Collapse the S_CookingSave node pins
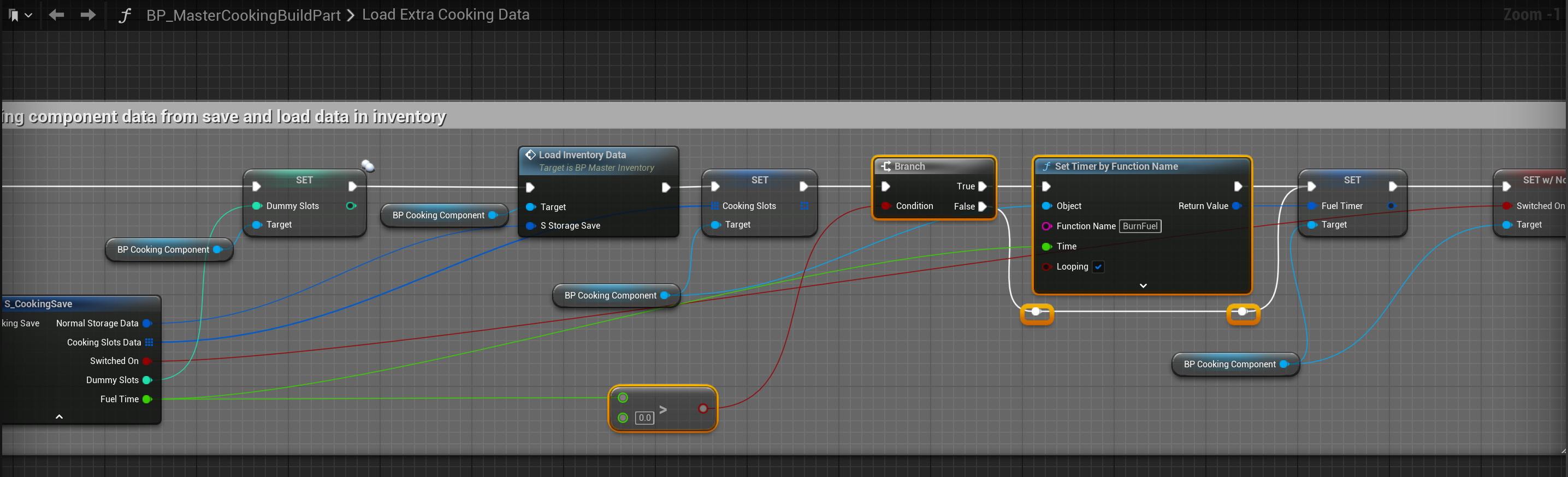The height and width of the screenshot is (477, 1568). [59, 417]
